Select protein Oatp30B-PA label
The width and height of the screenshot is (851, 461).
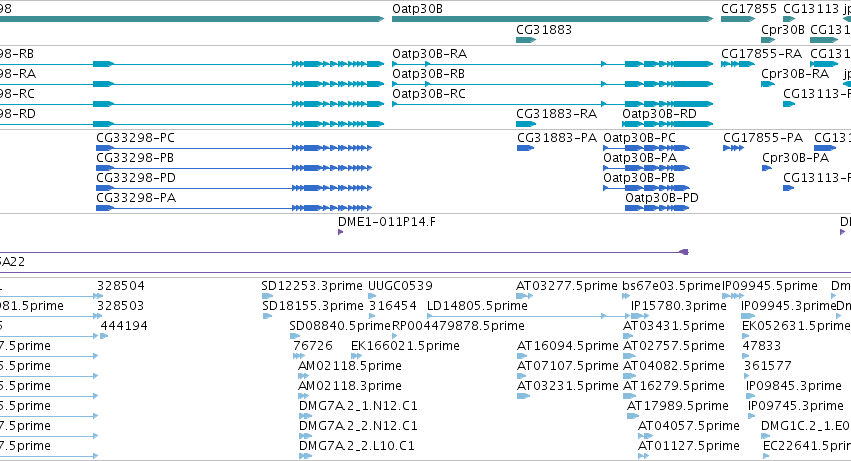640,158
